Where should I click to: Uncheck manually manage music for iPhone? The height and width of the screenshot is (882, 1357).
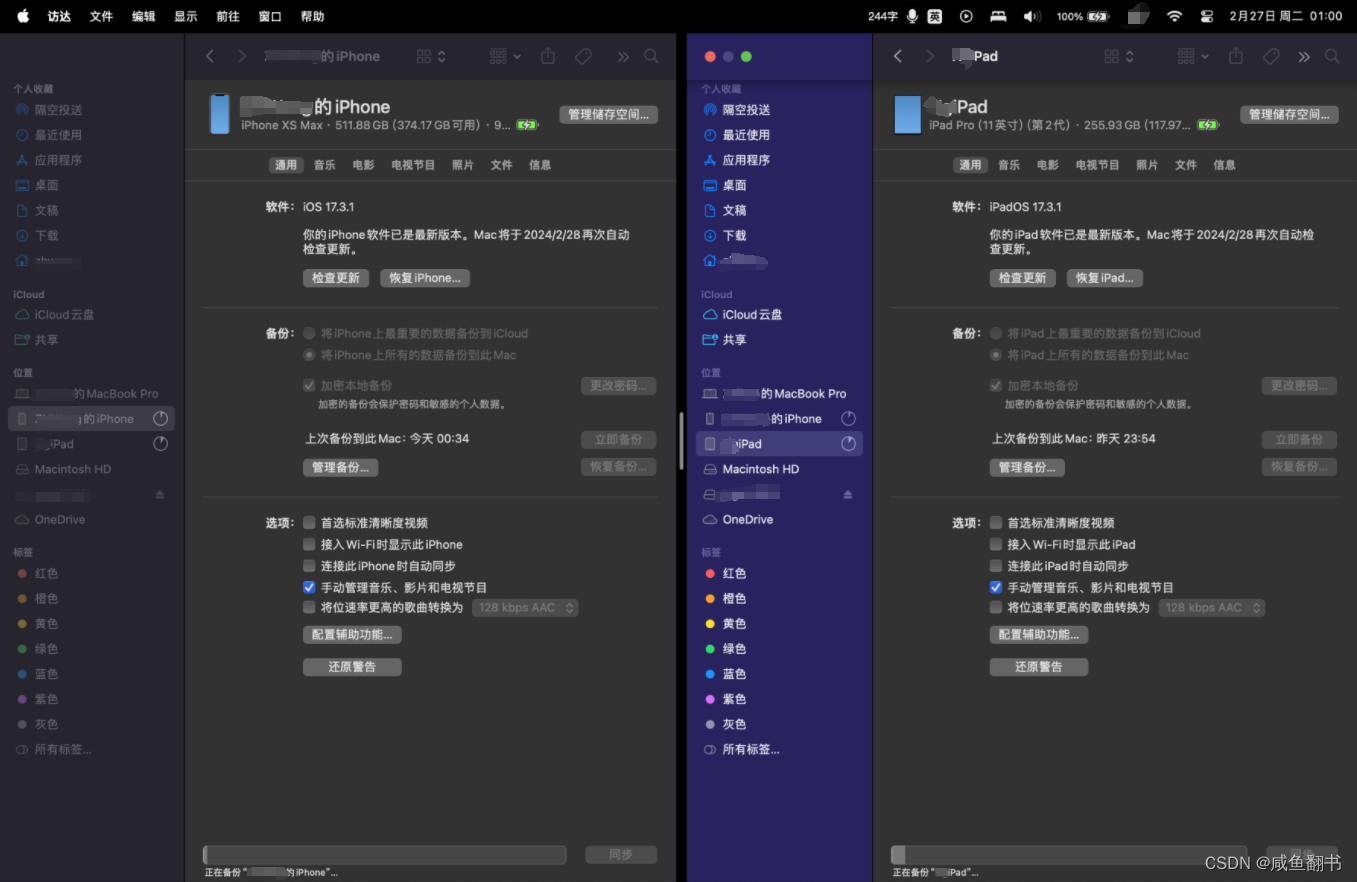(309, 588)
